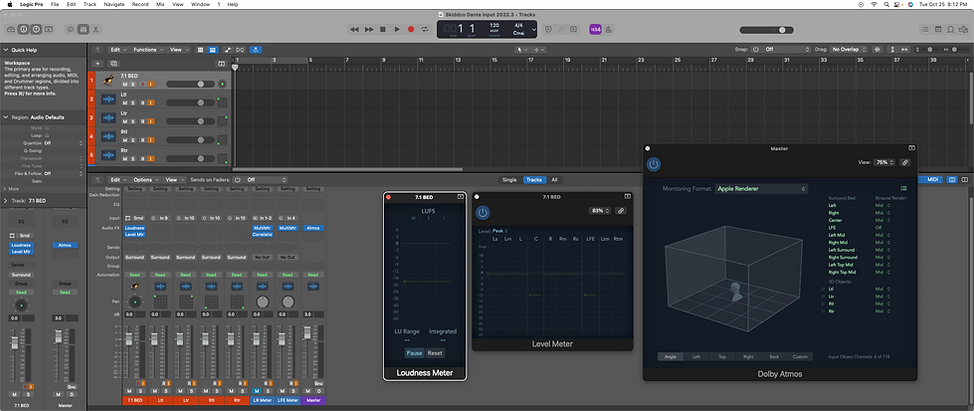
Task: Enable input monitoring on Rtr track
Action: click(x=150, y=158)
